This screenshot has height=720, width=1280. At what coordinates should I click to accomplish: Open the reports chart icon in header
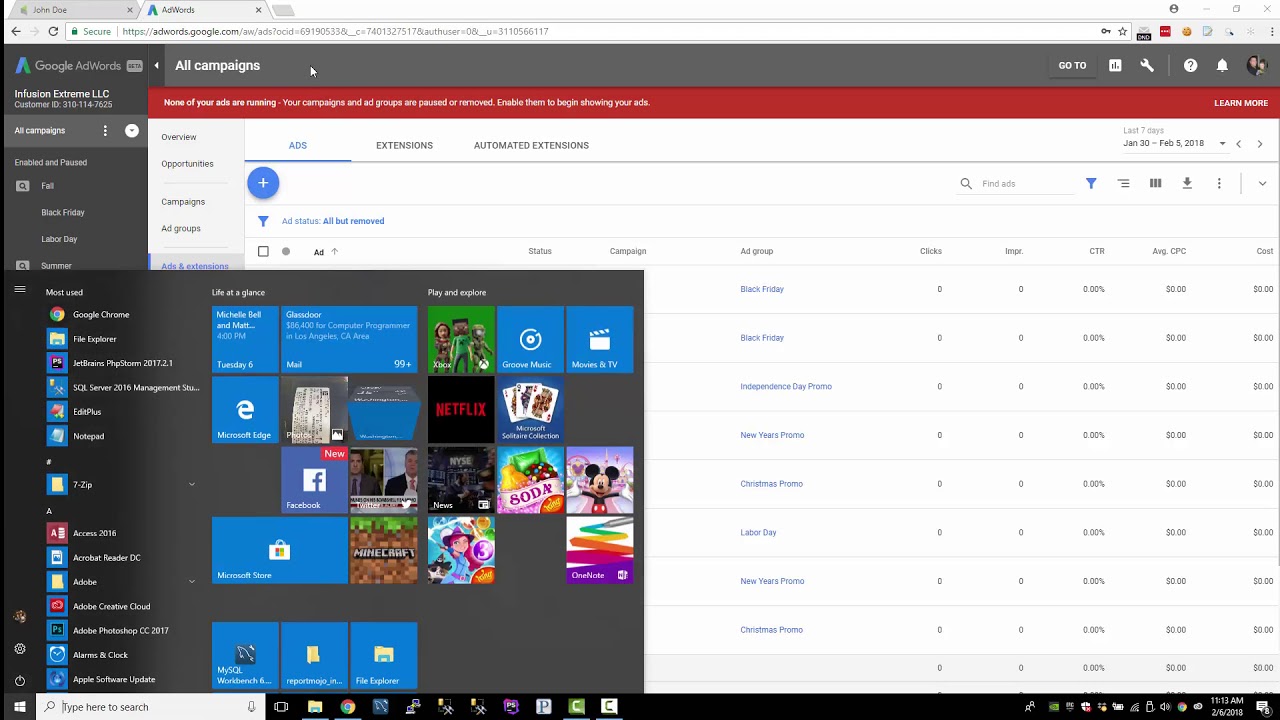[x=1115, y=66]
